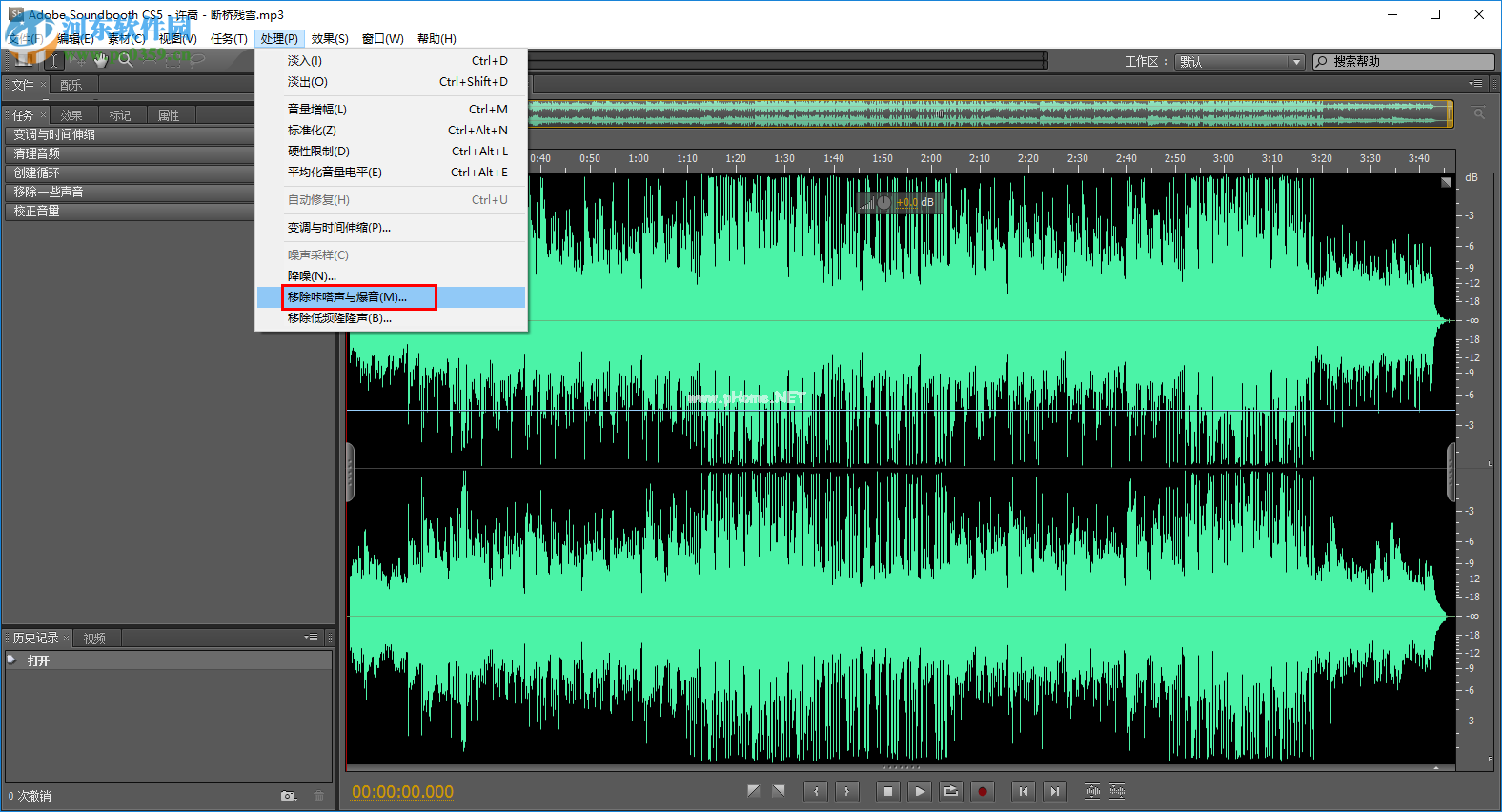The width and height of the screenshot is (1502, 812).
Task: Click set in-point brace button
Action: click(816, 791)
